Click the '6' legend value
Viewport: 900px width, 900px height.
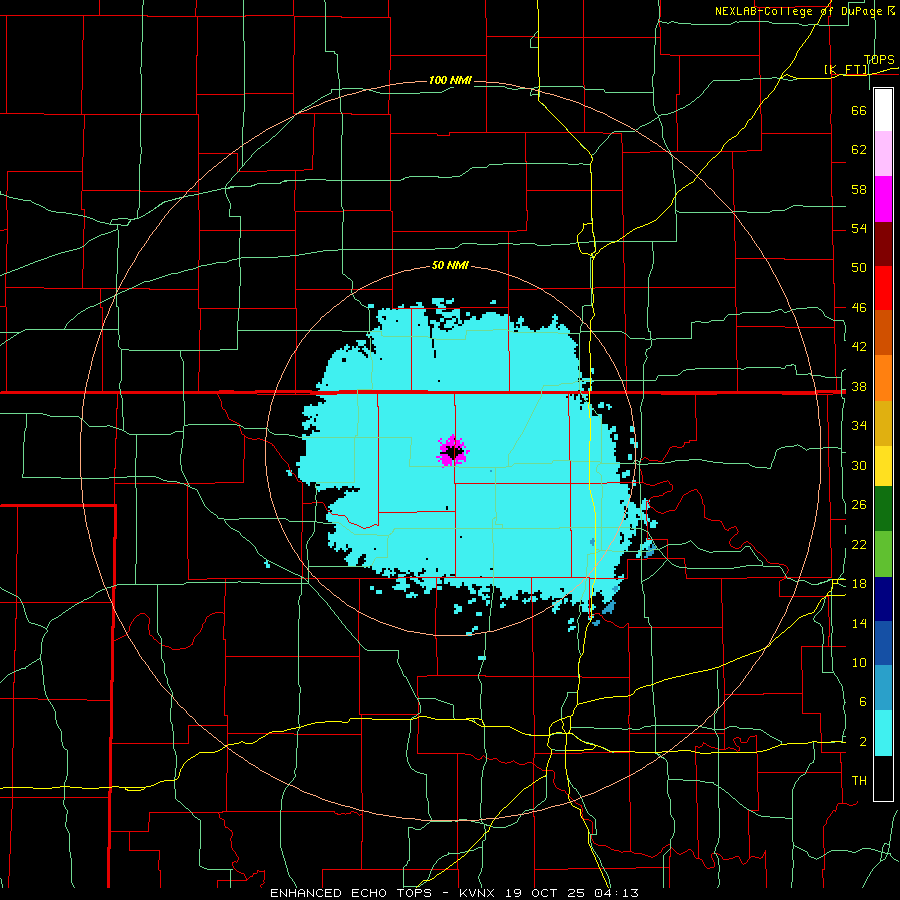click(862, 702)
